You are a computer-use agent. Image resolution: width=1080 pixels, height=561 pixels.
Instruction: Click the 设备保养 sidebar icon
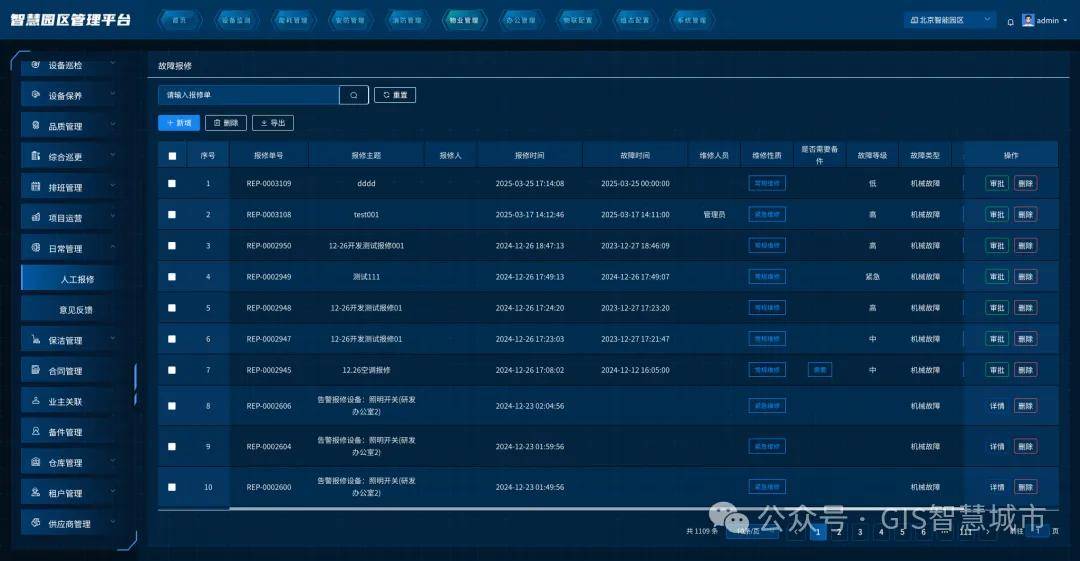click(x=36, y=94)
